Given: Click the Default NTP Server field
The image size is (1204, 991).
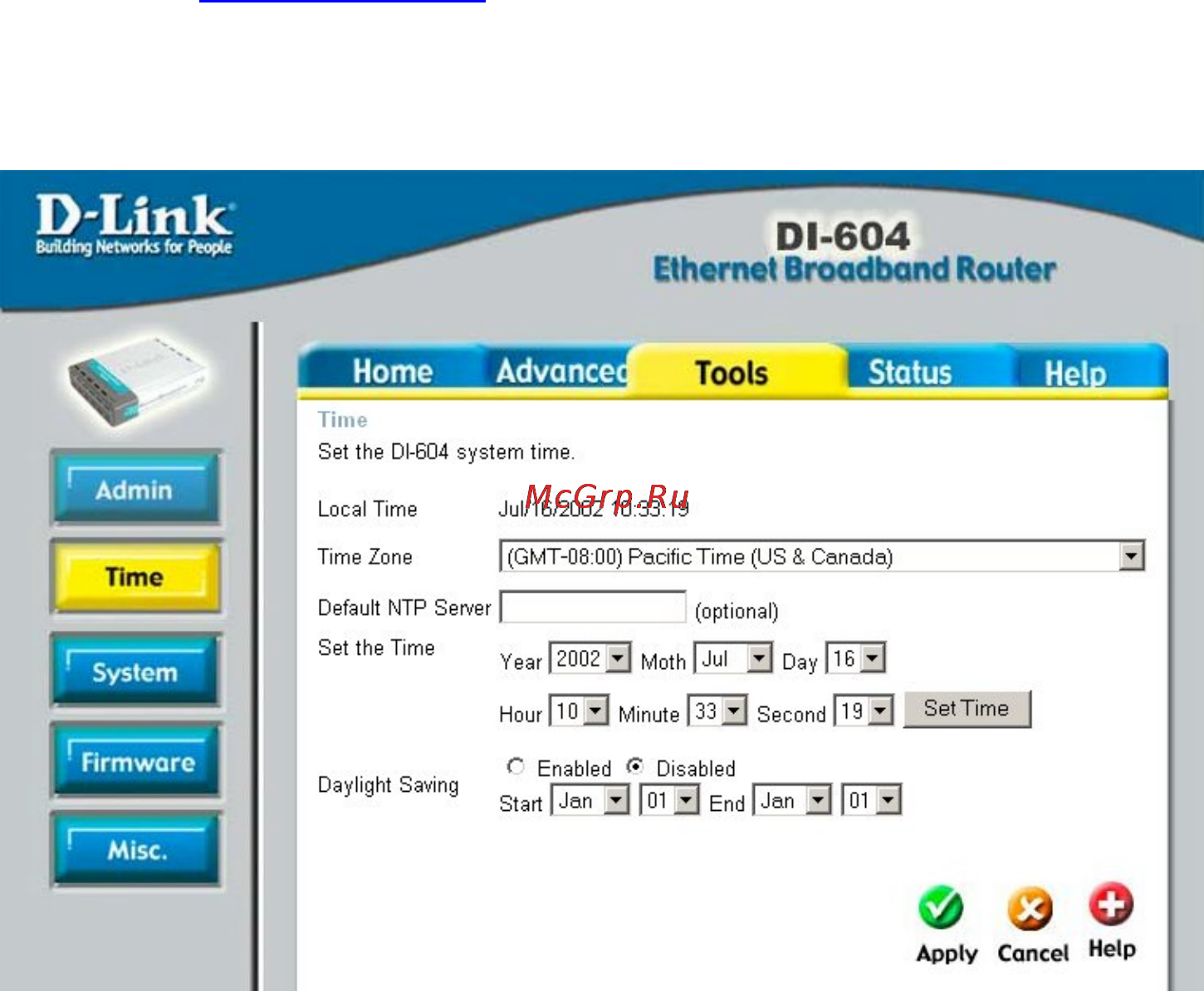Looking at the screenshot, I should pyautogui.click(x=593, y=607).
